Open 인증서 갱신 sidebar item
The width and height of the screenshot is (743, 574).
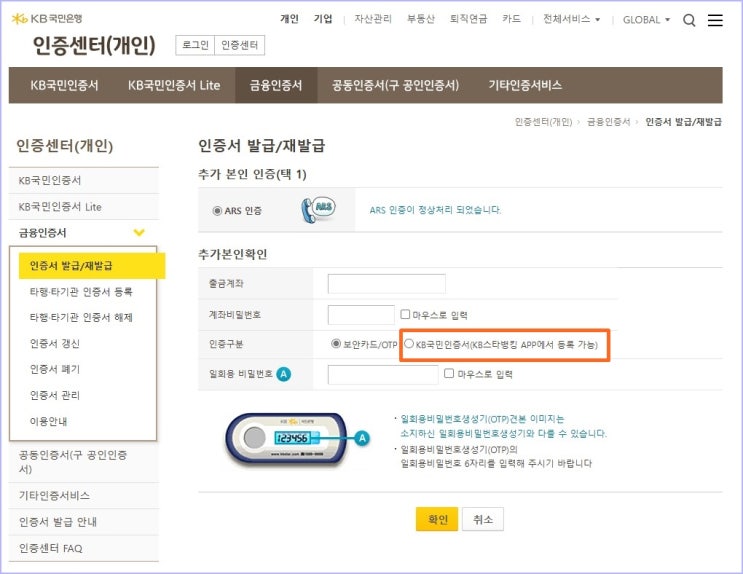point(54,343)
